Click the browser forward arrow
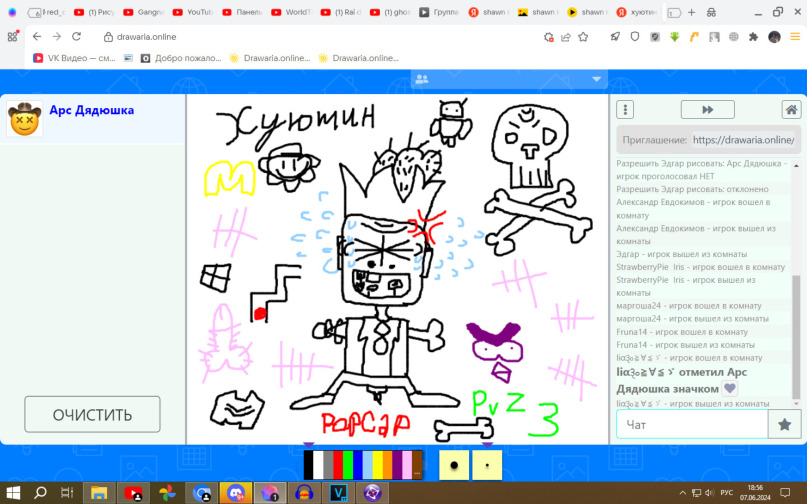The width and height of the screenshot is (807, 504). coord(57,37)
